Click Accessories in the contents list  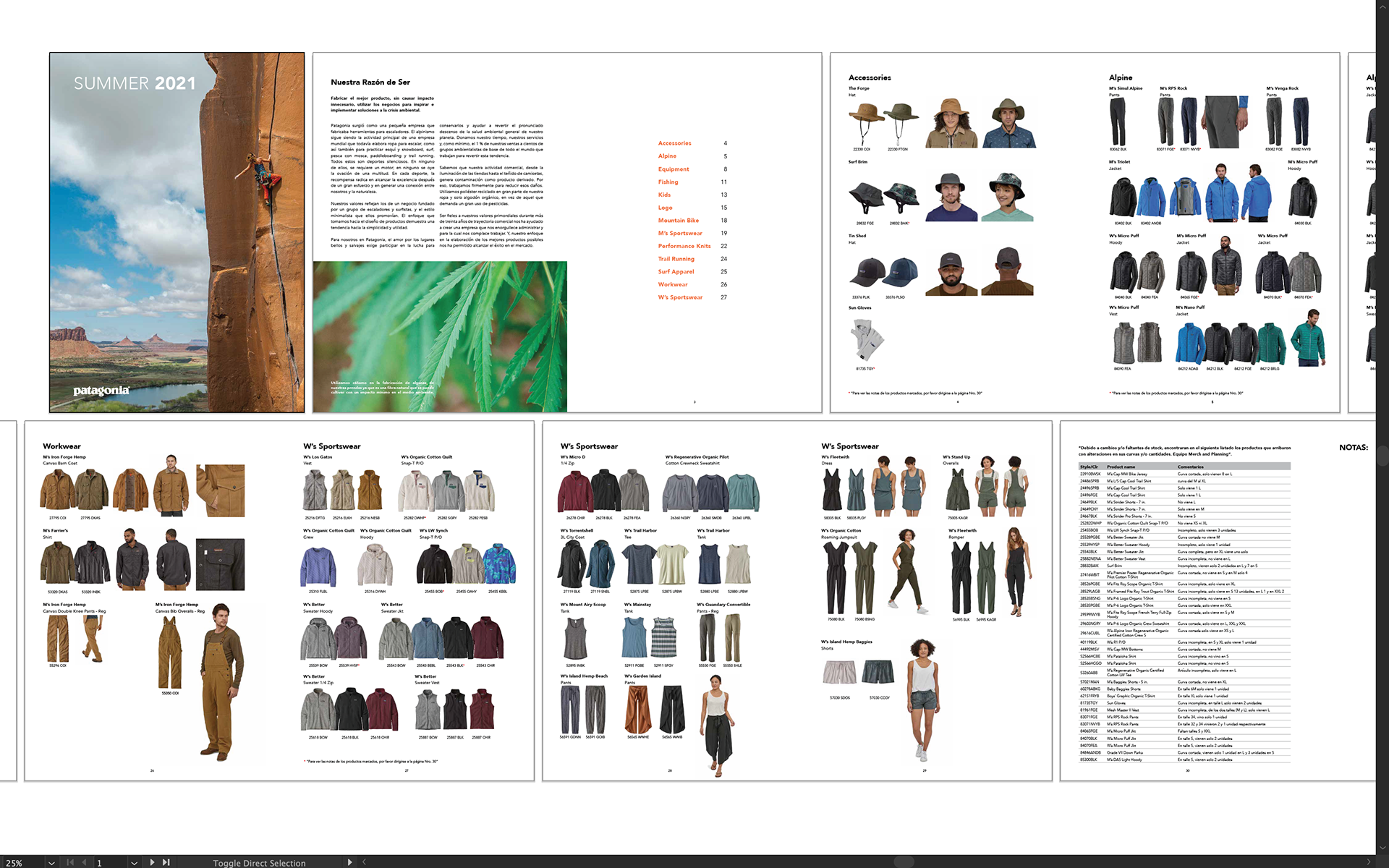pyautogui.click(x=674, y=143)
